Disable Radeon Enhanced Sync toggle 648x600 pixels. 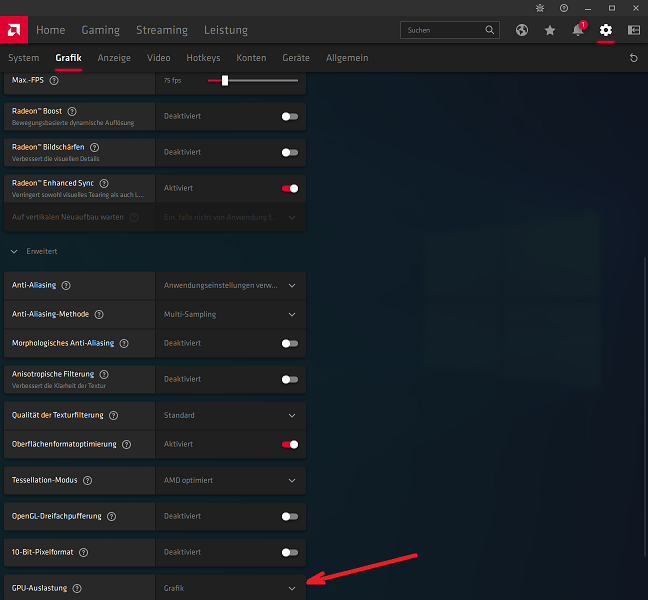click(x=290, y=188)
